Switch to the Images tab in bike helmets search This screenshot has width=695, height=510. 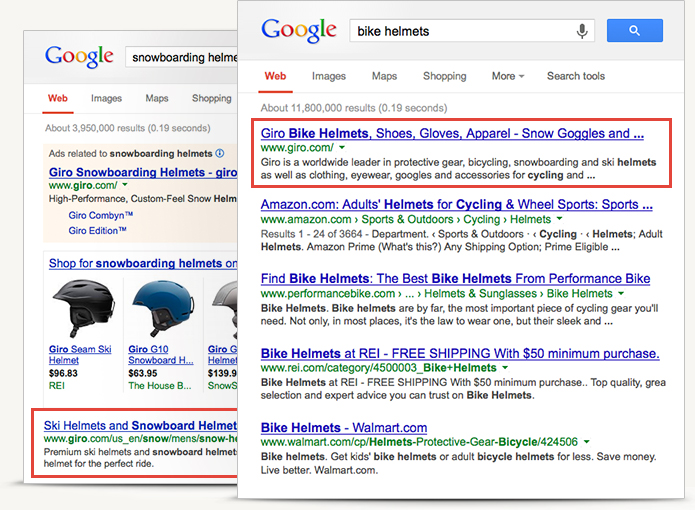pos(328,76)
